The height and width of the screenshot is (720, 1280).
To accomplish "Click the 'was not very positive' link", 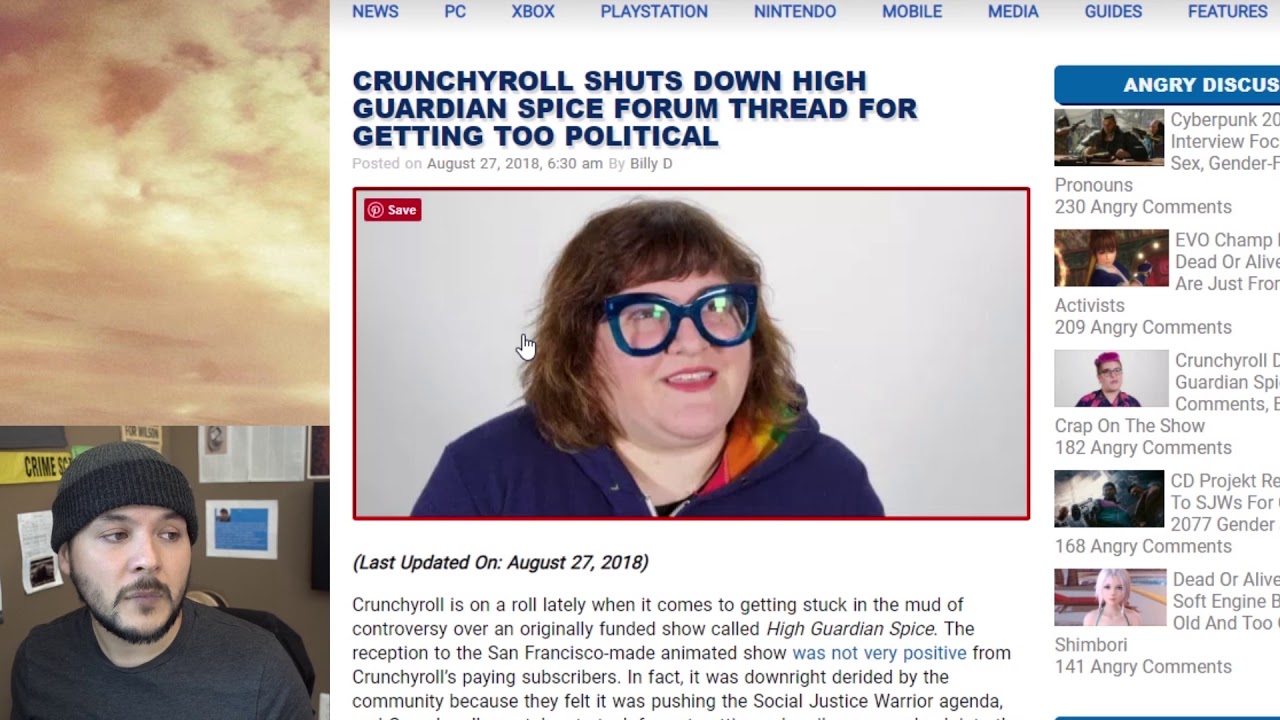I will [879, 653].
